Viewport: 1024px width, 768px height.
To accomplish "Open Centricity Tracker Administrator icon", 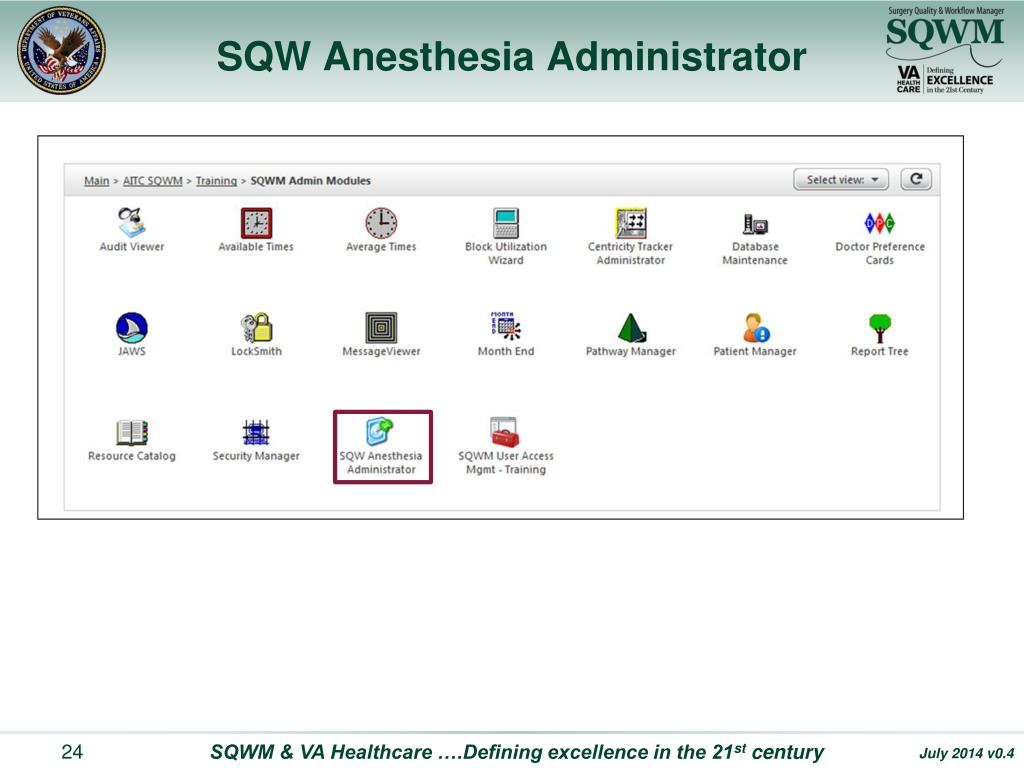I will pyautogui.click(x=630, y=223).
